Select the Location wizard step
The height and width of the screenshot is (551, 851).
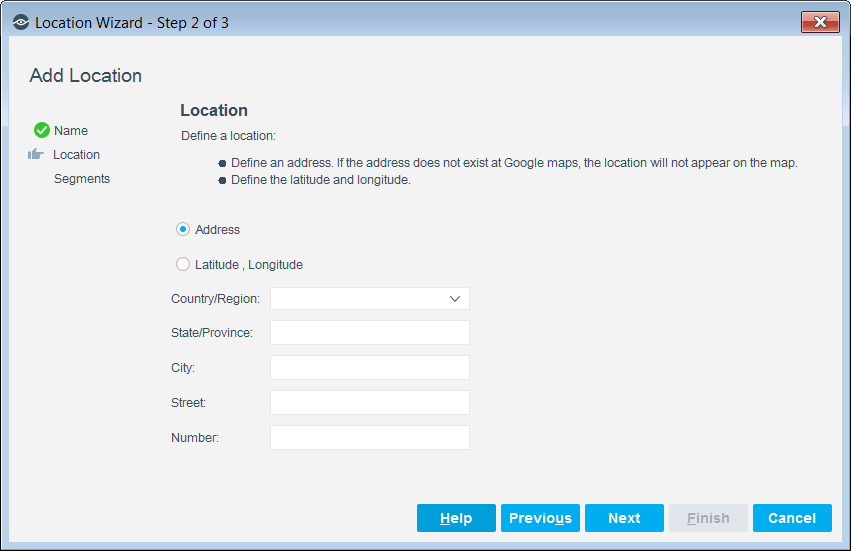pyautogui.click(x=77, y=155)
